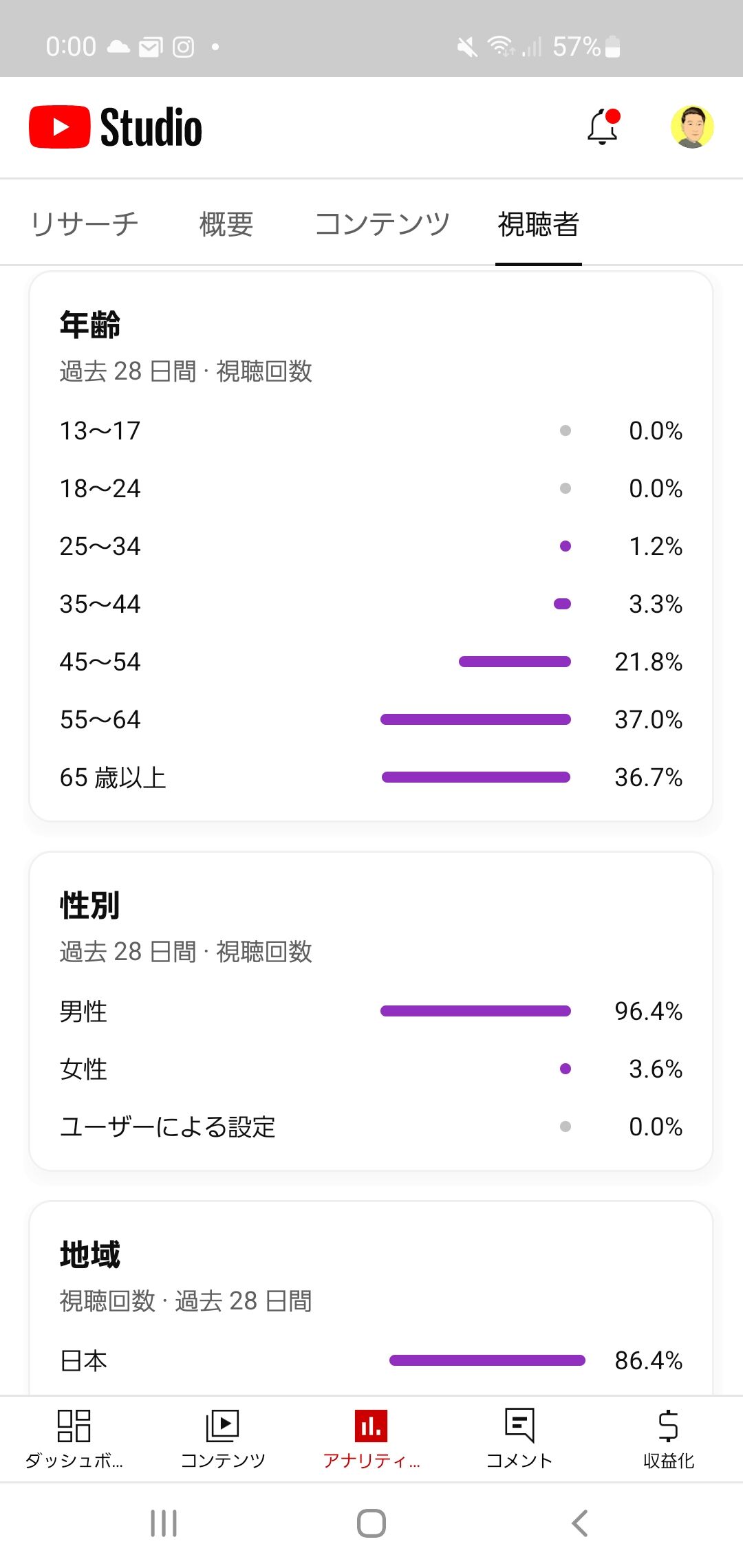This screenshot has width=743, height=1568.
Task: Tap the アナリティクス bar chart icon
Action: pos(371,1426)
